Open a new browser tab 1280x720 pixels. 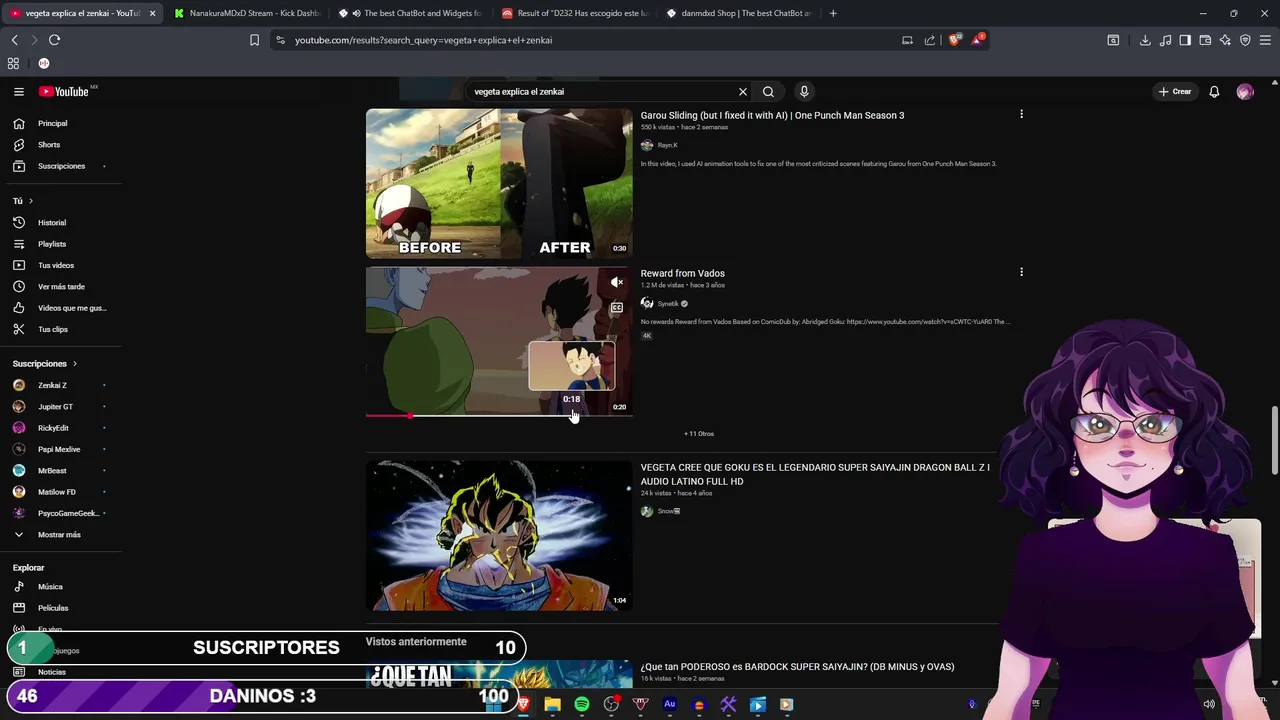[x=833, y=13]
